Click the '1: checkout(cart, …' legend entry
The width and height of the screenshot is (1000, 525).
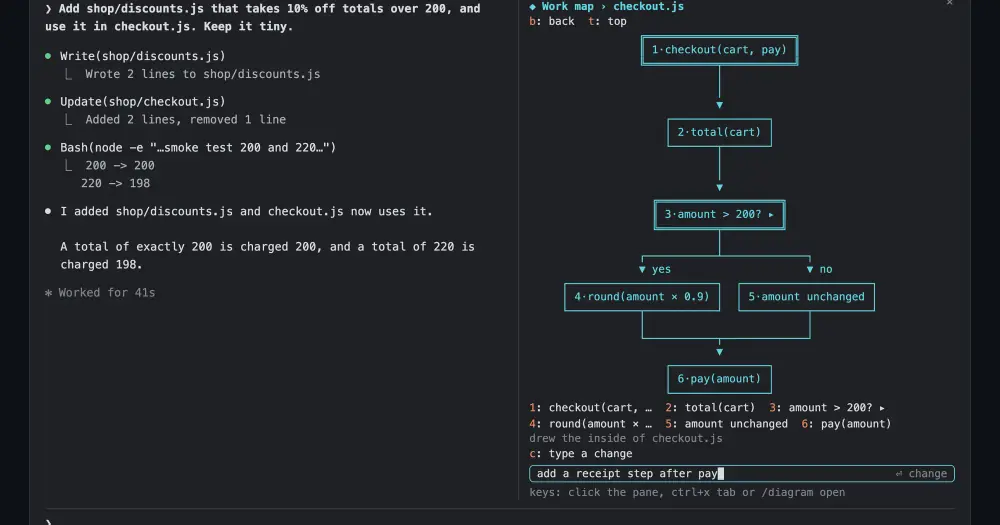tap(591, 408)
